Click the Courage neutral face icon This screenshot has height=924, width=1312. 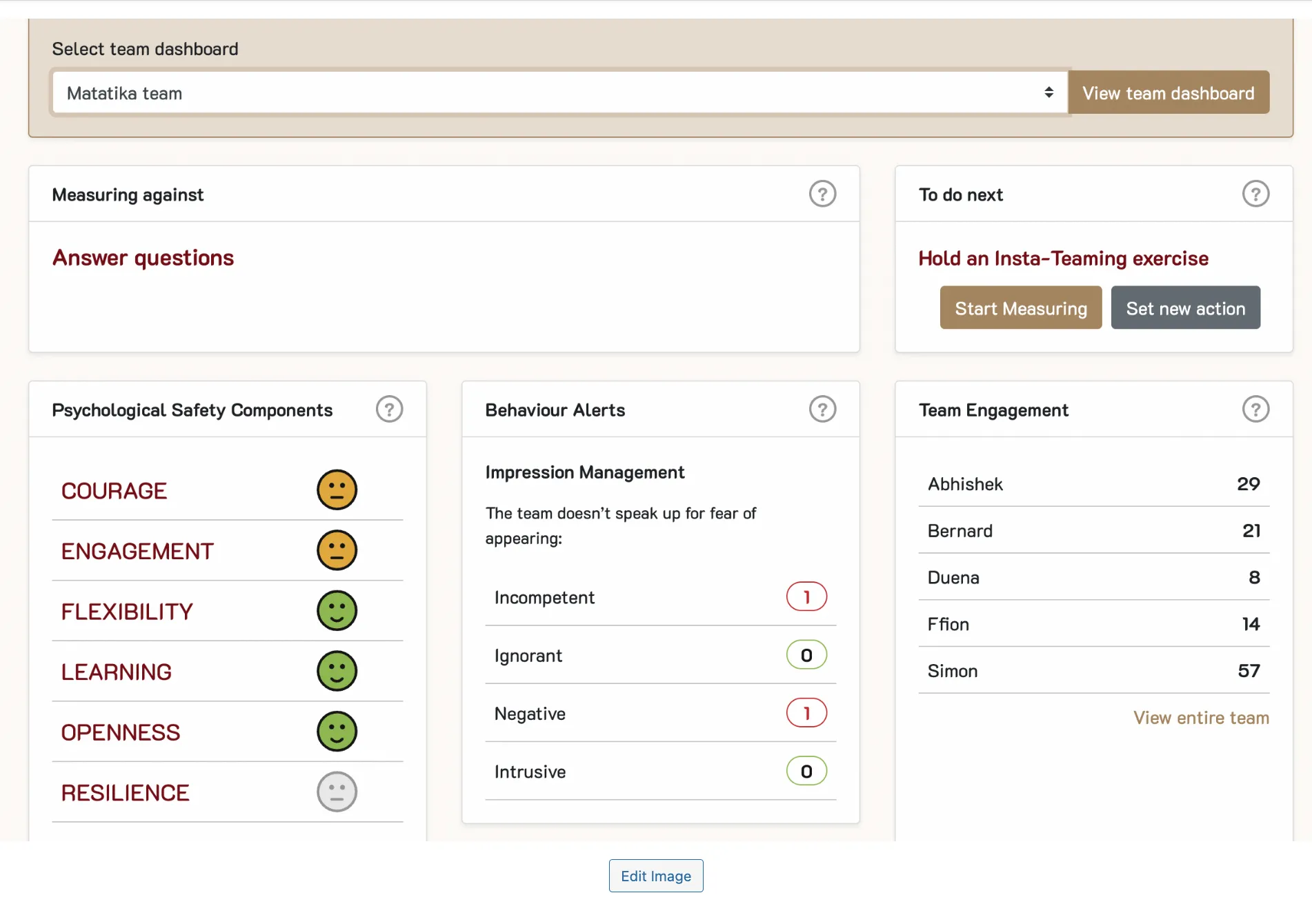point(337,490)
